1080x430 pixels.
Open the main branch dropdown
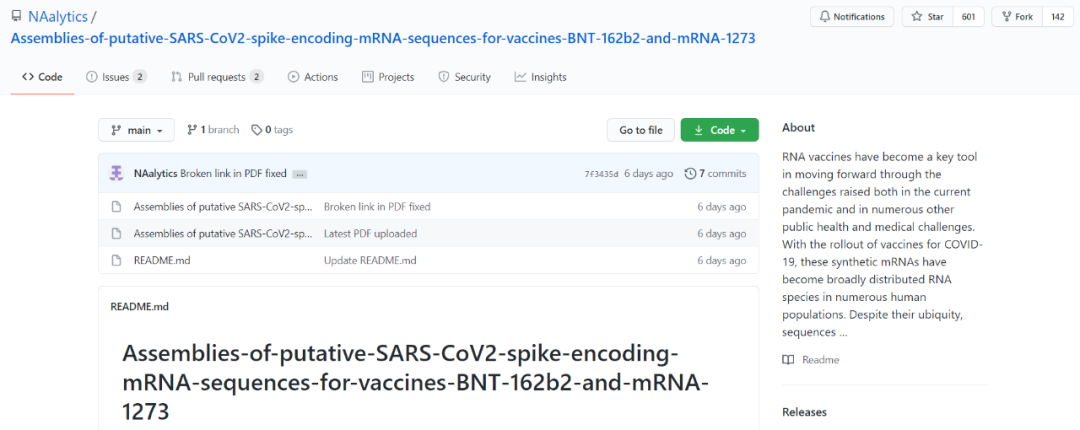pos(136,130)
